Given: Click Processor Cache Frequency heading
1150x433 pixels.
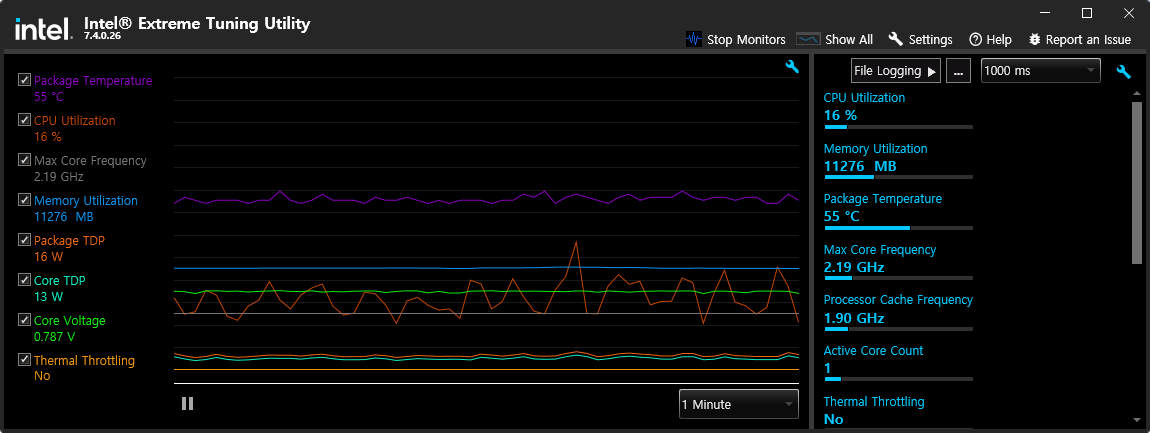Looking at the screenshot, I should (898, 299).
